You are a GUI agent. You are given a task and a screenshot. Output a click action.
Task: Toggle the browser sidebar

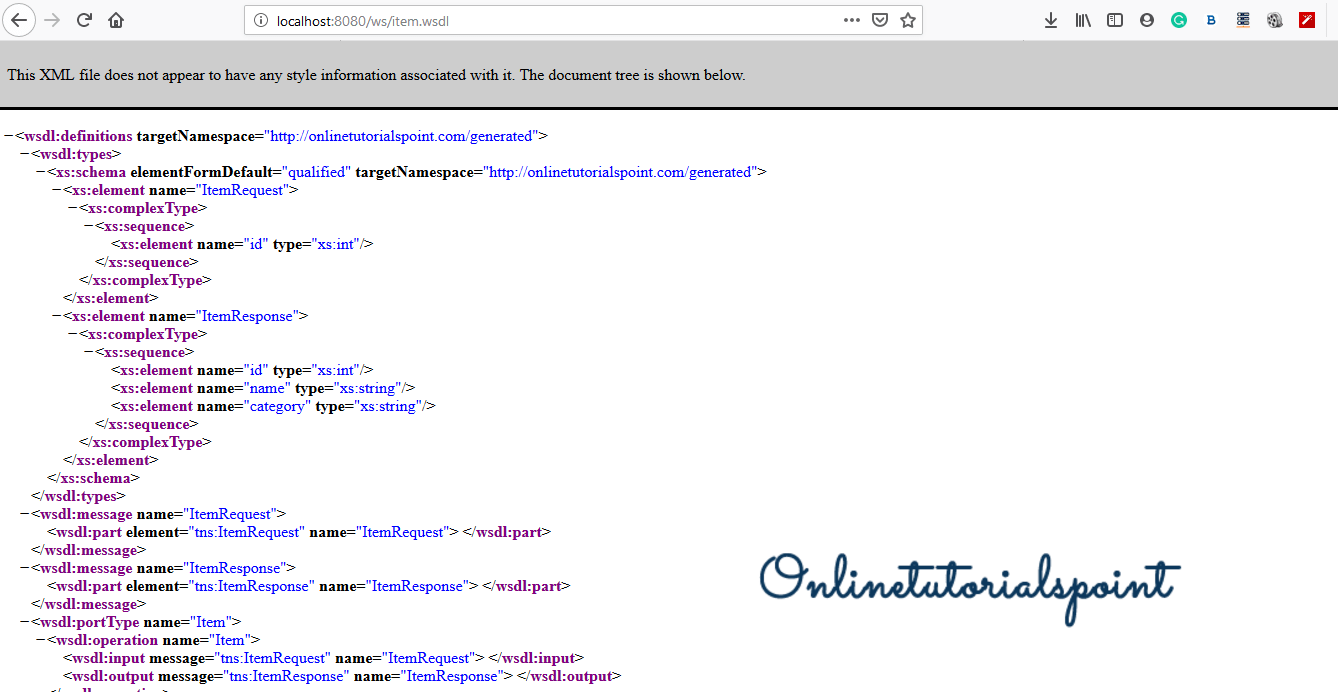coord(1115,20)
